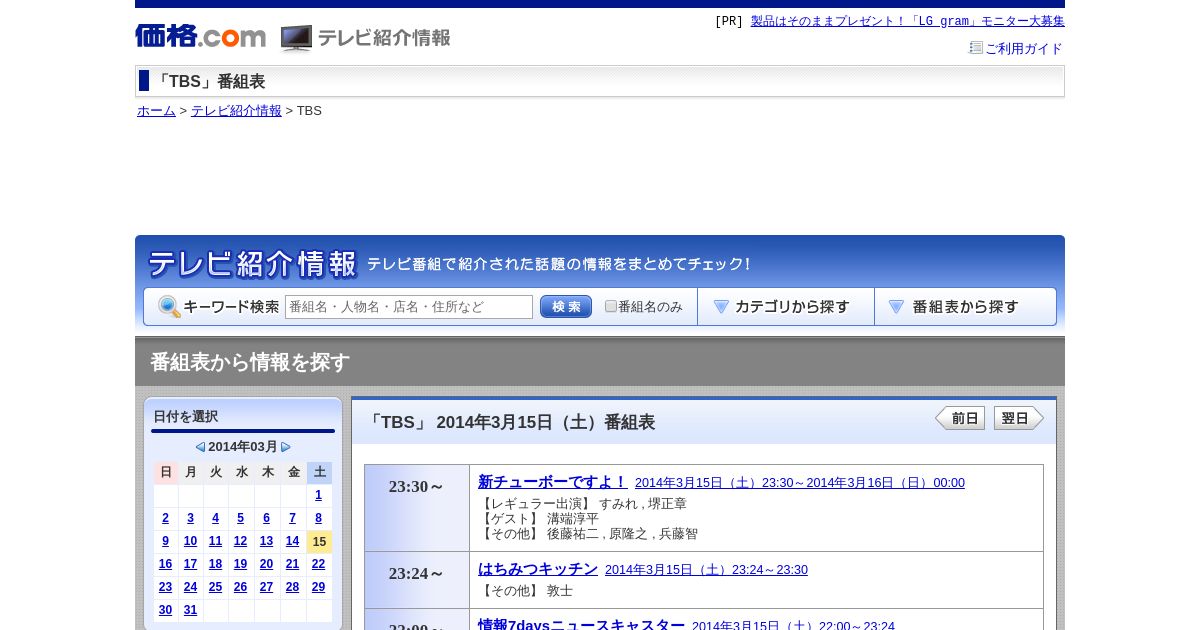The height and width of the screenshot is (630, 1200).
Task: Select March 11 in the calendar
Action: click(215, 541)
